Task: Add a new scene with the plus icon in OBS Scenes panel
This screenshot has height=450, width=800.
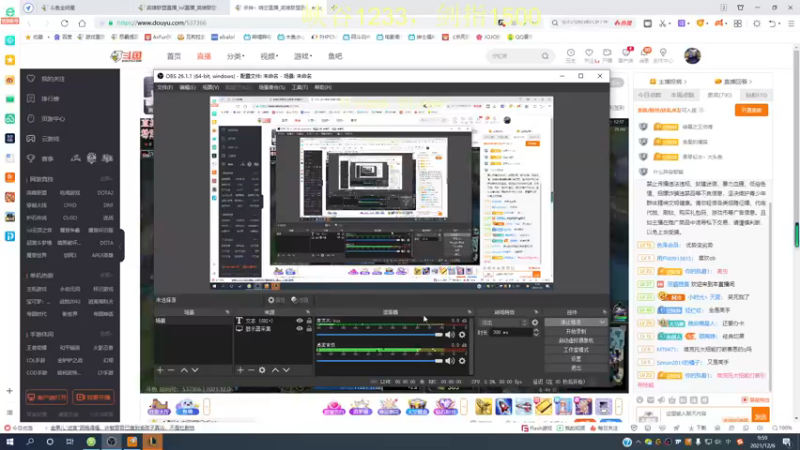Action: (x=160, y=370)
